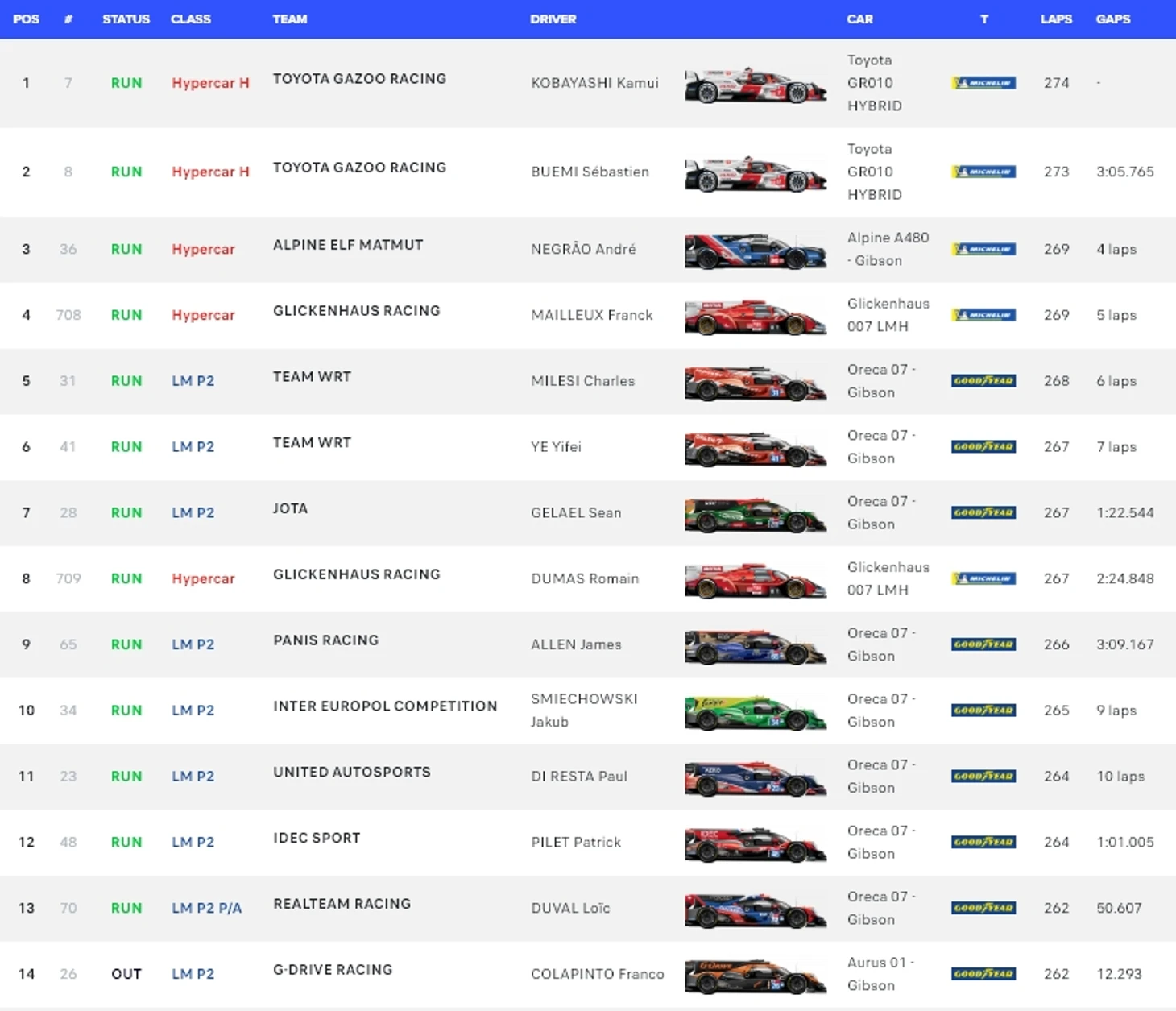Click Goodyear logo in Realteam Racing row
This screenshot has width=1176, height=1011.
click(983, 908)
